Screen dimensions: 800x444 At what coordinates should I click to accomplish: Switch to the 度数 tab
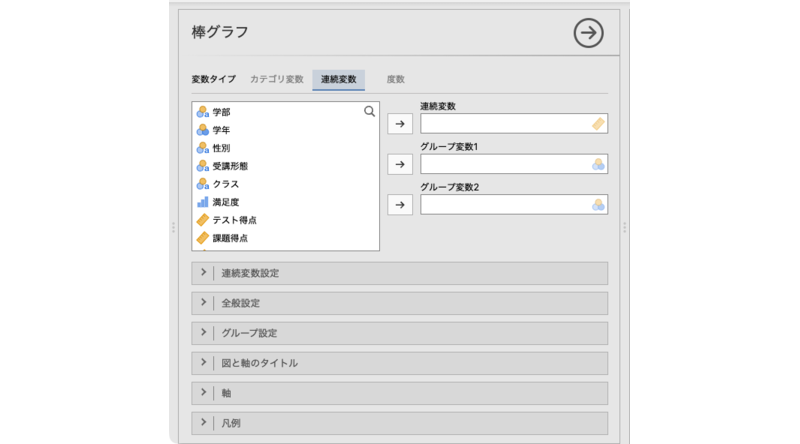(395, 79)
